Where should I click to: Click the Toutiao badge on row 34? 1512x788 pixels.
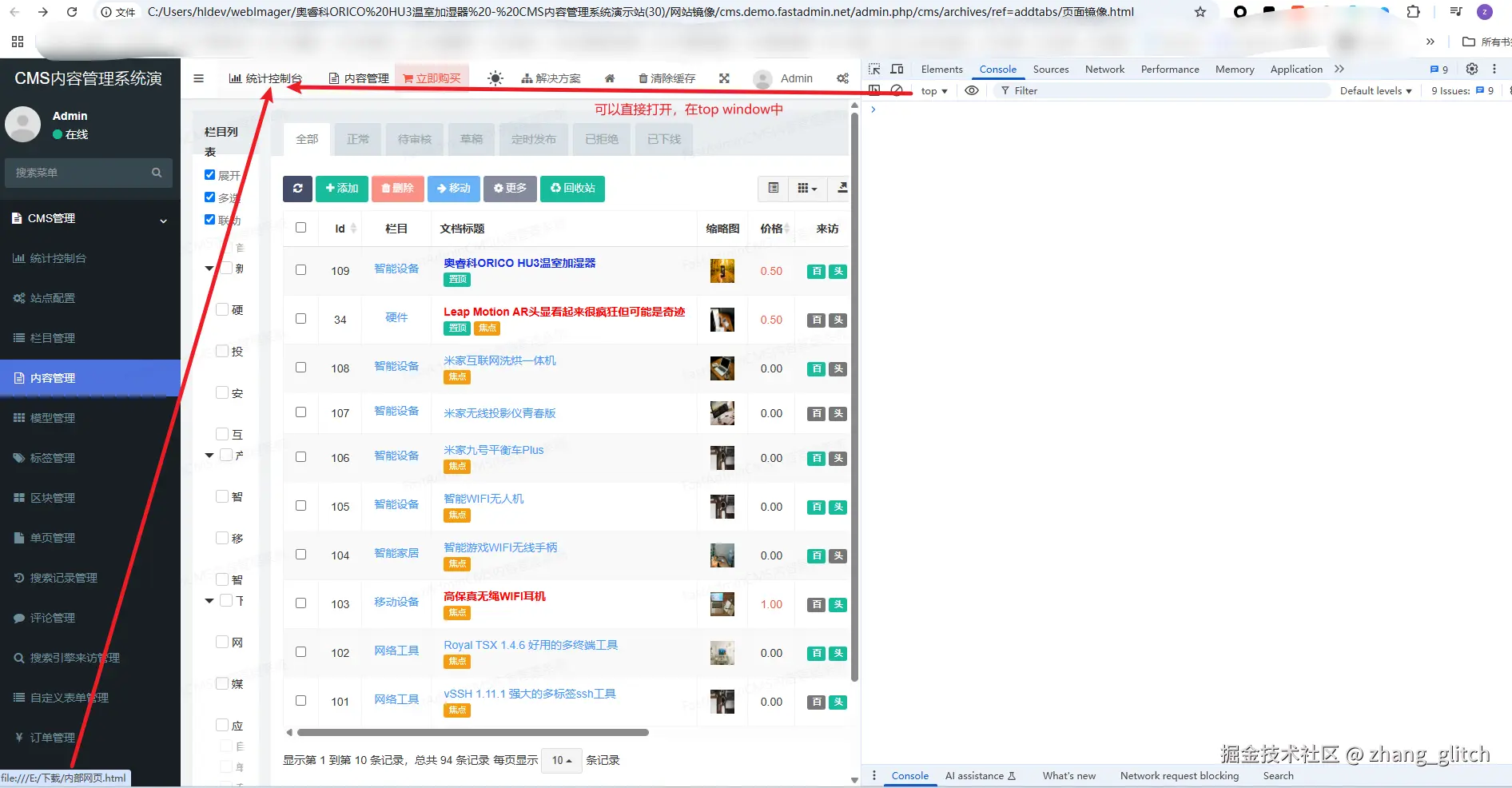[x=838, y=320]
